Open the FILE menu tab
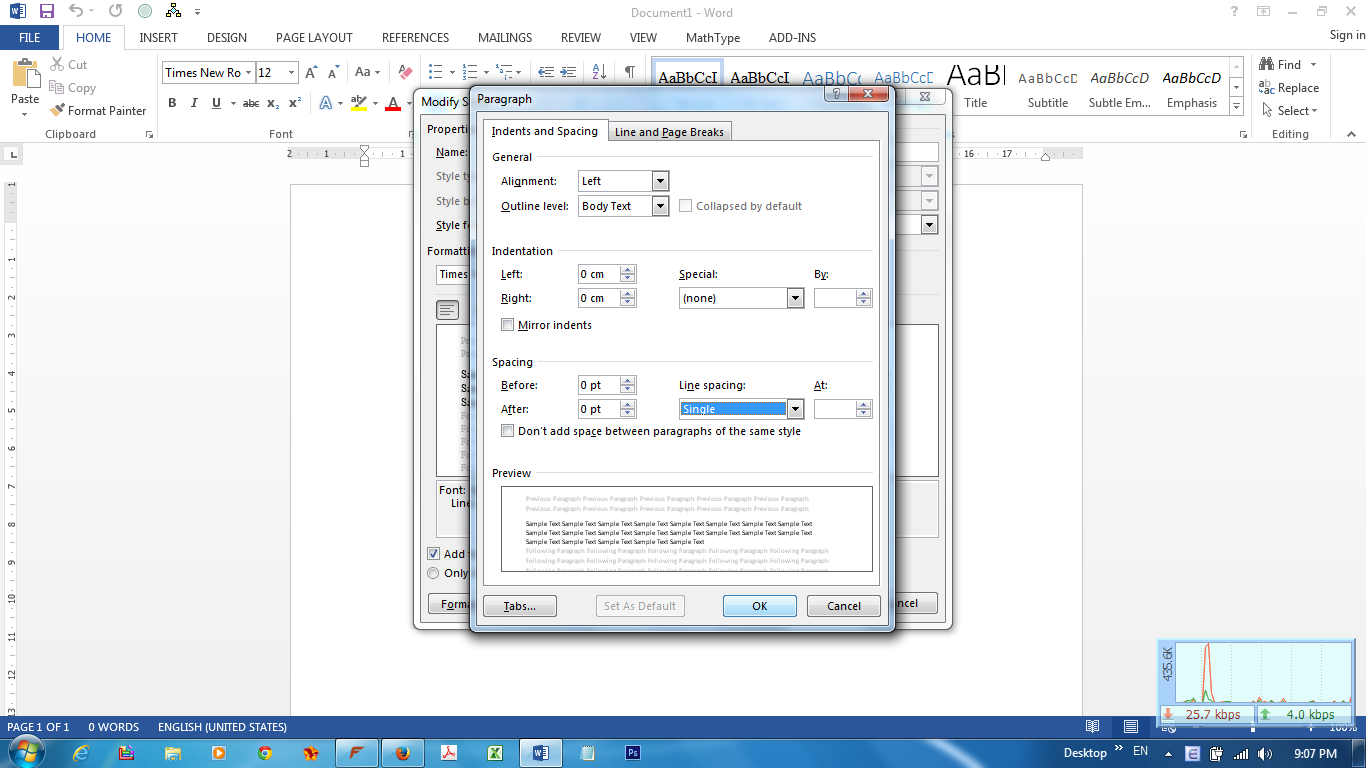The height and width of the screenshot is (768, 1366). click(x=30, y=38)
